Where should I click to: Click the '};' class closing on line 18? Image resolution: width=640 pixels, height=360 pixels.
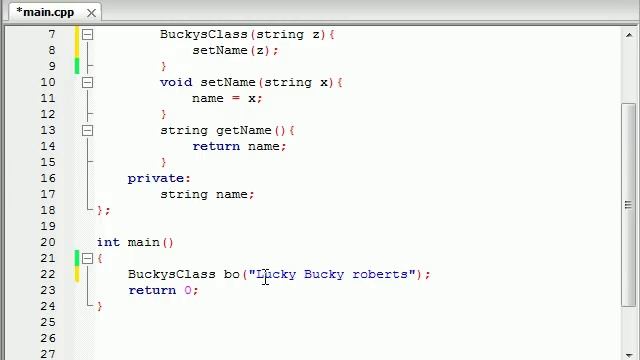coord(104,210)
